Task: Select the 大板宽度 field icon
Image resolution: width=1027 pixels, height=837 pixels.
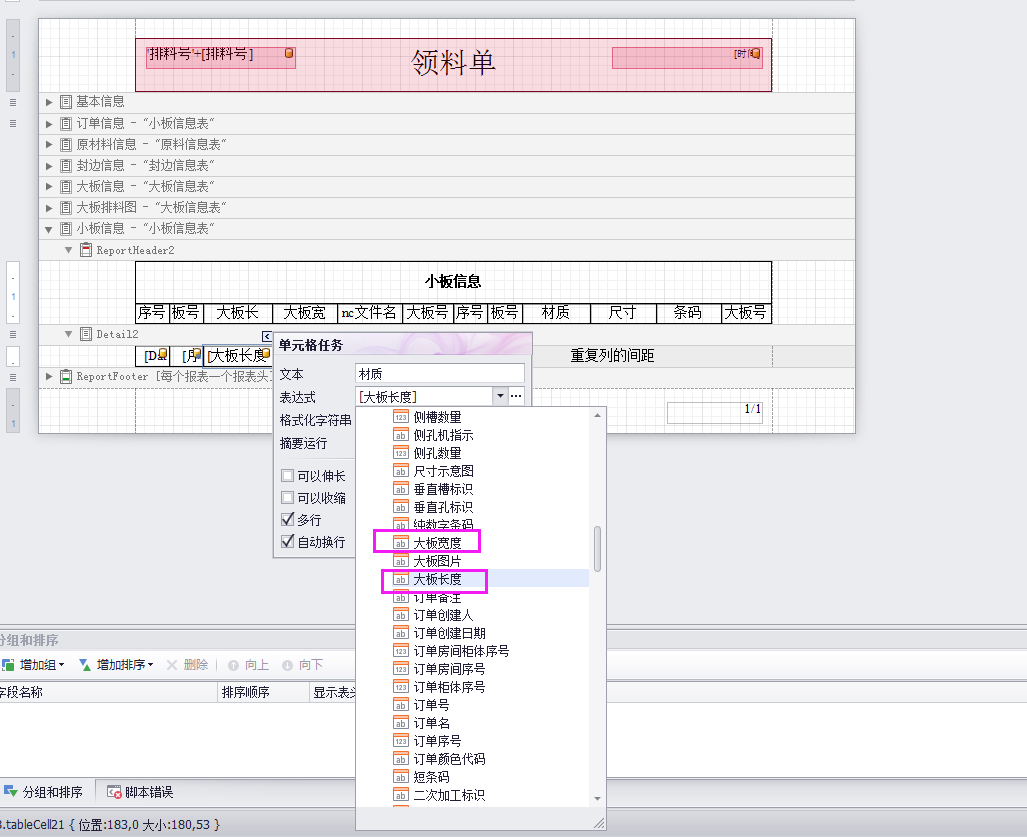Action: click(x=401, y=543)
